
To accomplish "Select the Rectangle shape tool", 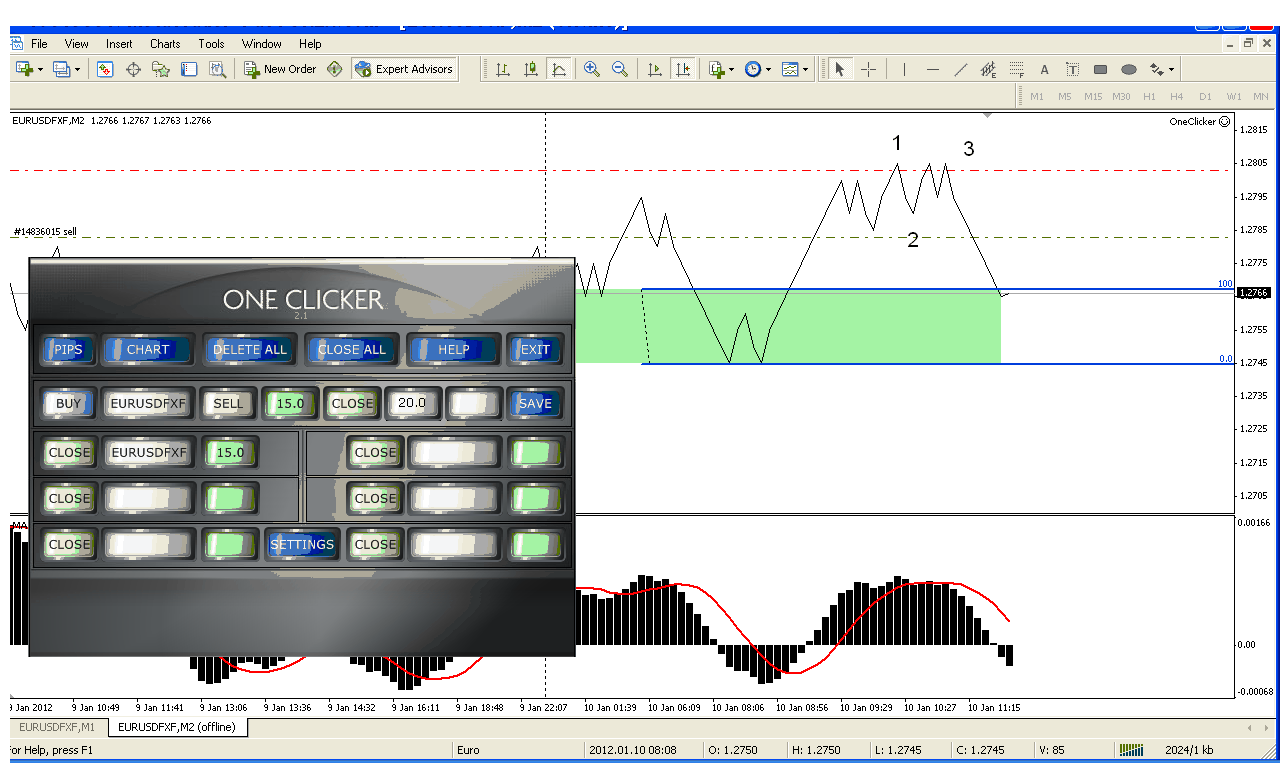I will (x=1100, y=69).
